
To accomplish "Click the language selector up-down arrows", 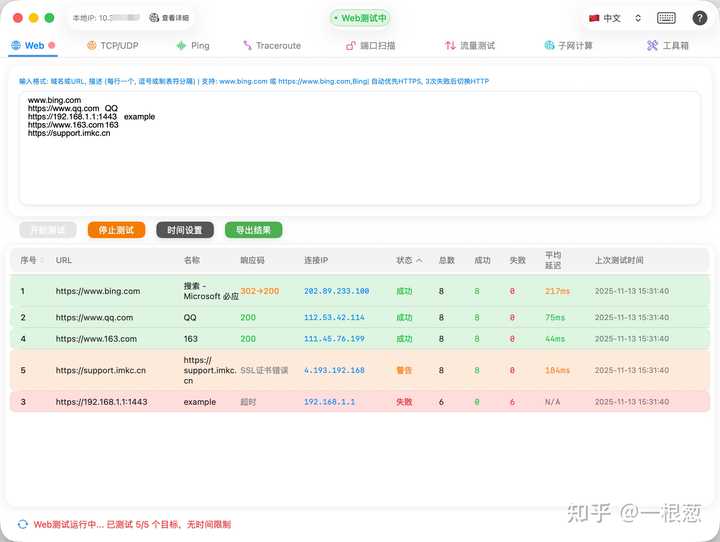I will [x=638, y=18].
